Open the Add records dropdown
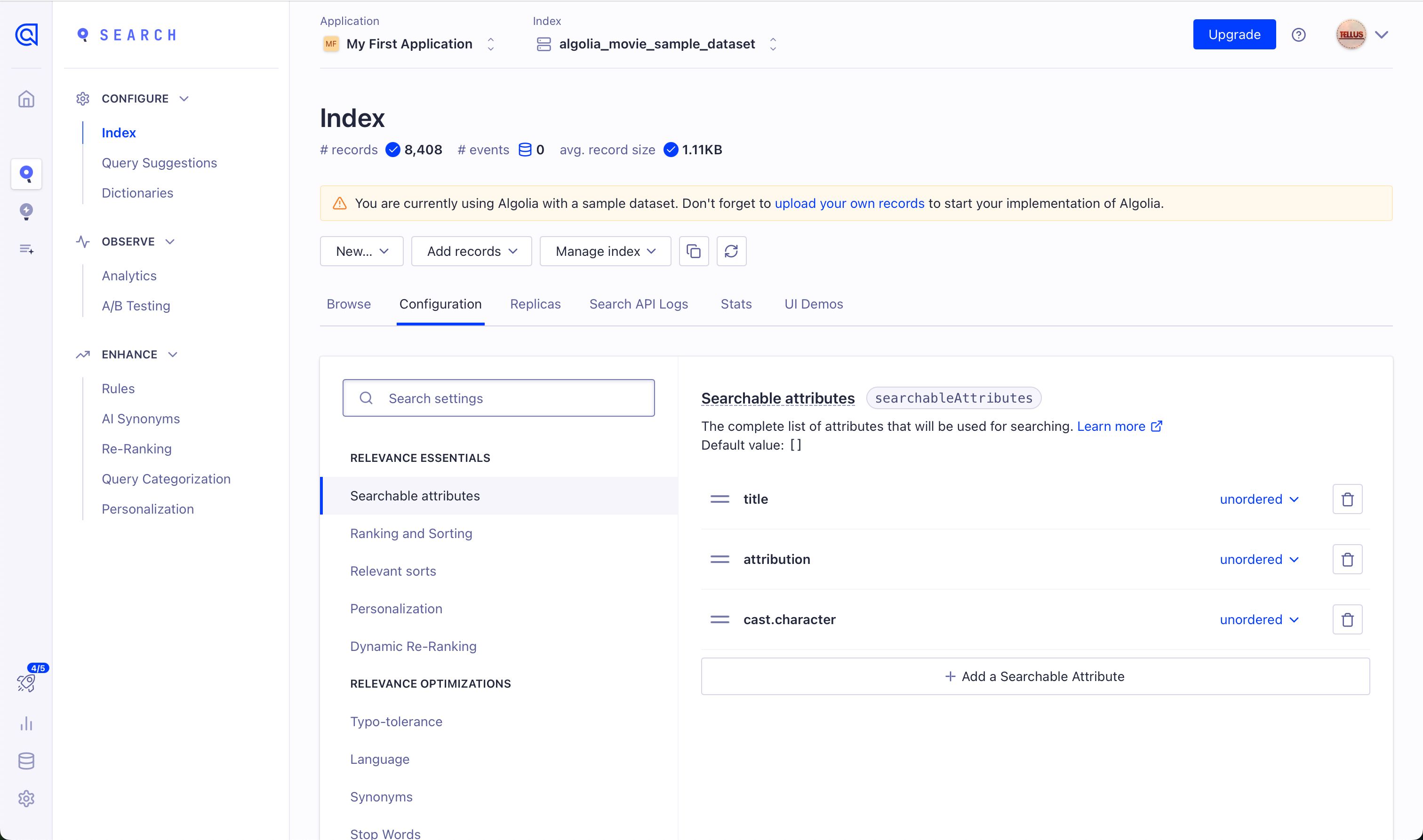 click(x=471, y=251)
